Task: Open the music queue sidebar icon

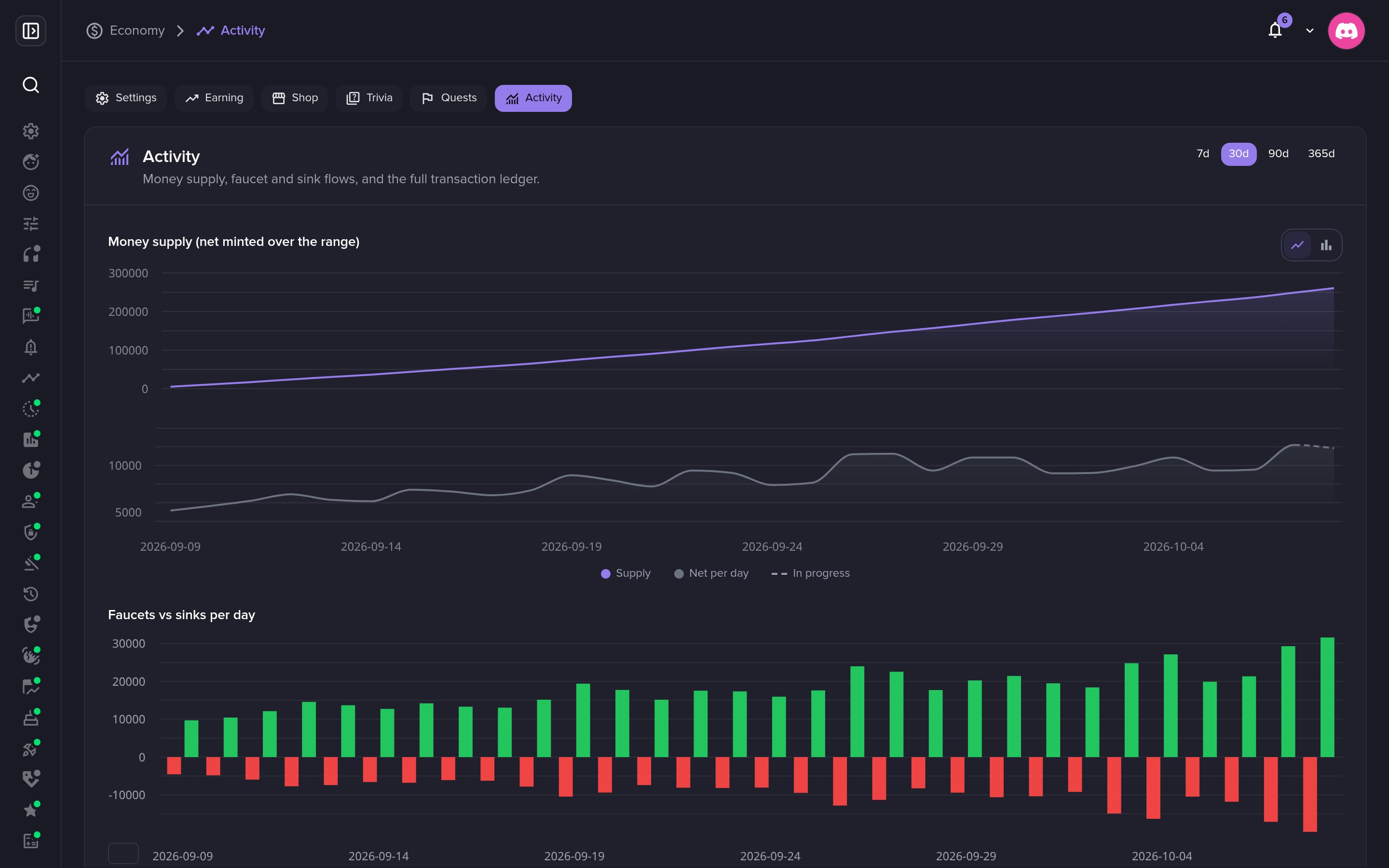Action: tap(30, 285)
